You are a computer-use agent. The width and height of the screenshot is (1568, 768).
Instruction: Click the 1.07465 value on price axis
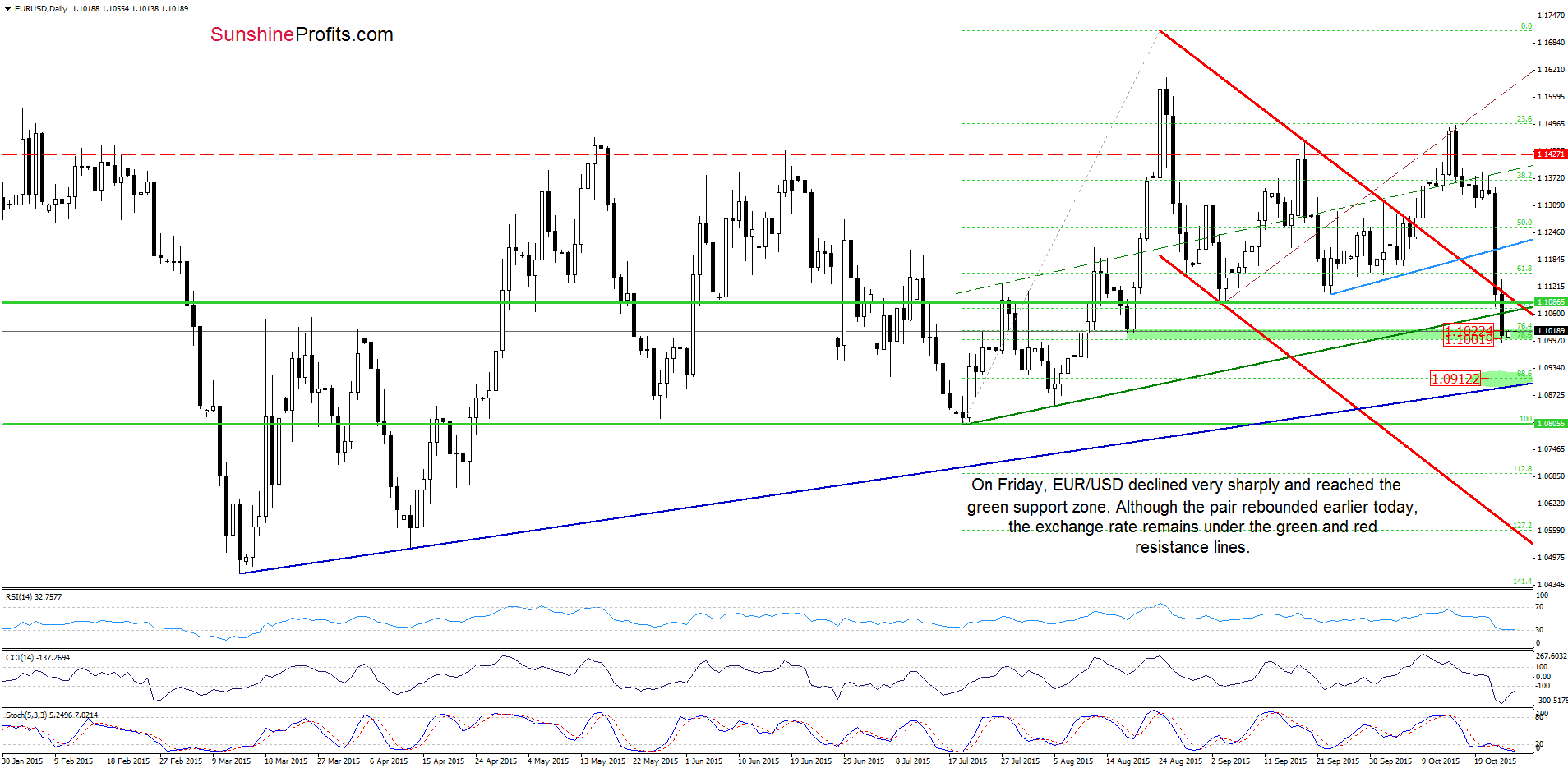coord(1551,449)
